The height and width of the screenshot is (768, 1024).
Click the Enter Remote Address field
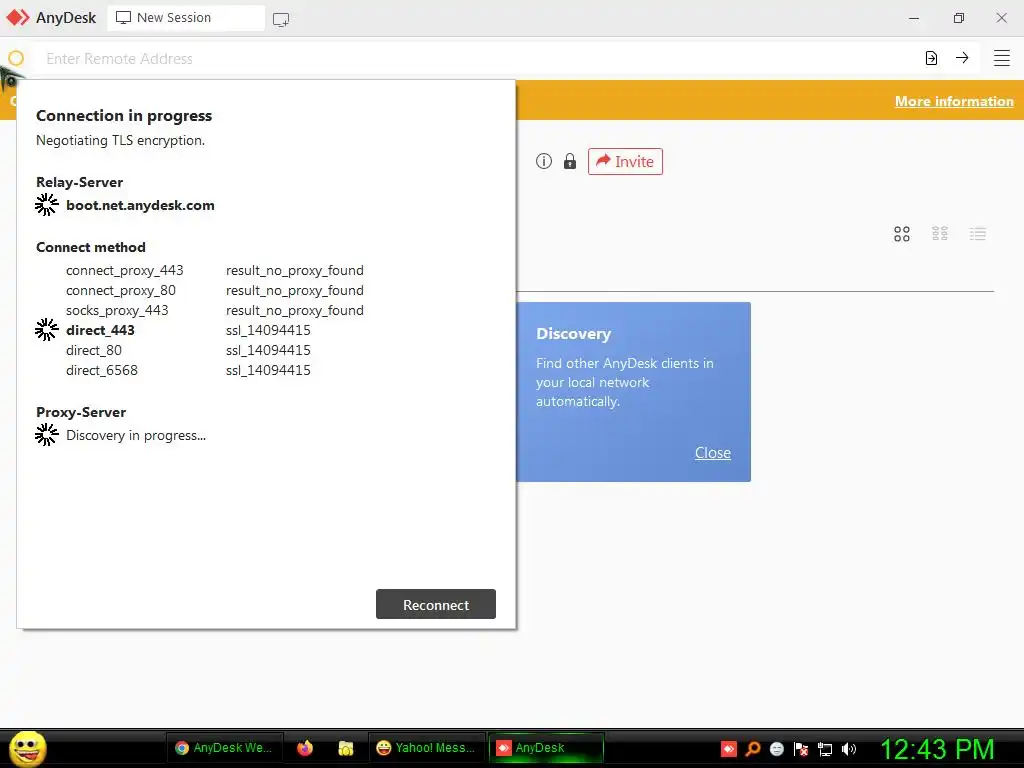pyautogui.click(x=477, y=59)
